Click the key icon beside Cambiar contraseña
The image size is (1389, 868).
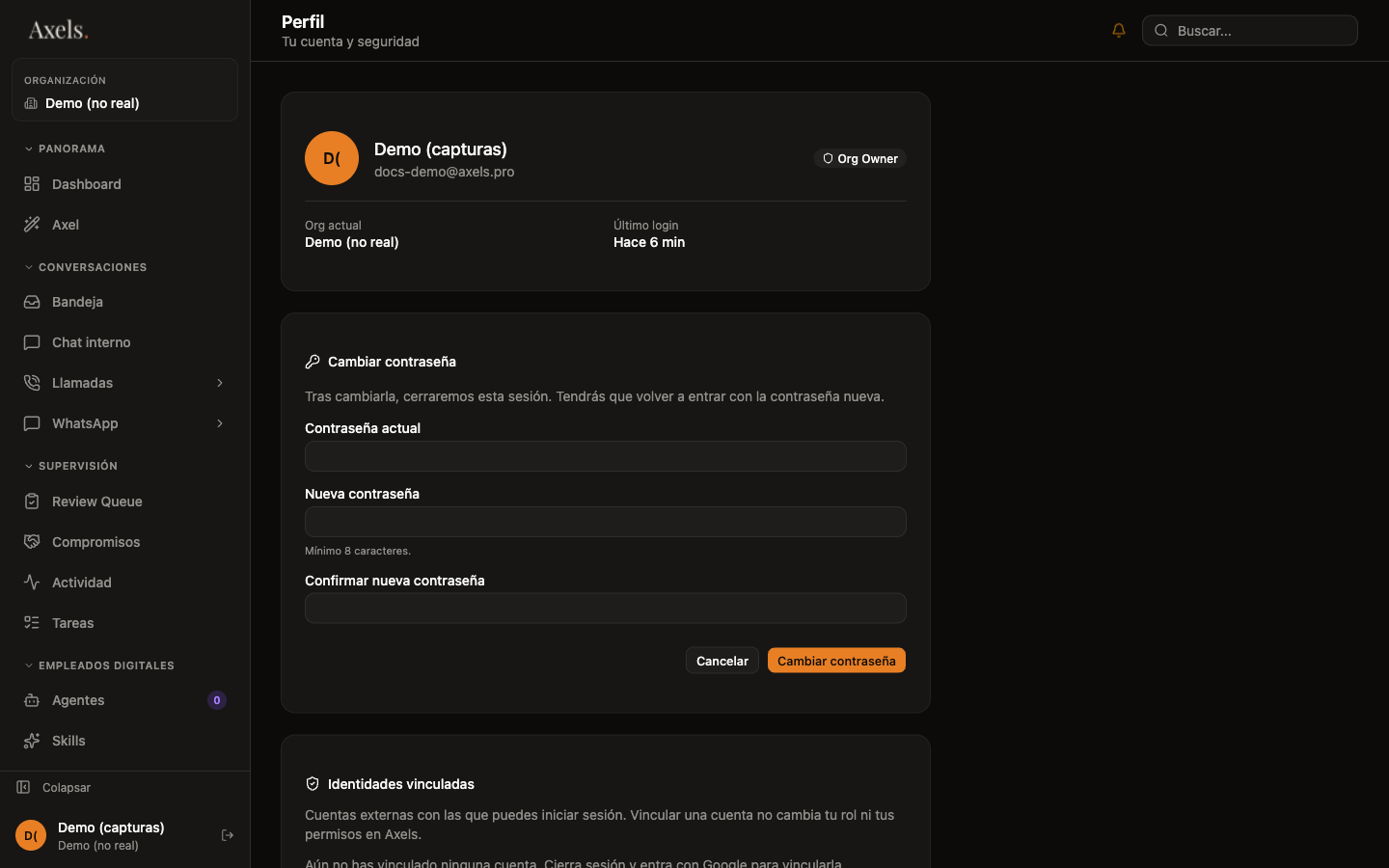tap(313, 362)
